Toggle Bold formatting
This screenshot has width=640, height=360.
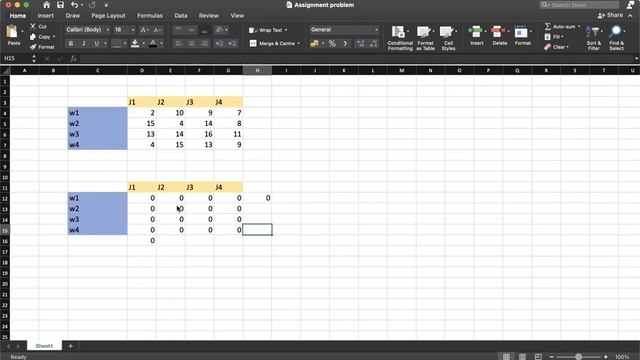pyautogui.click(x=71, y=43)
